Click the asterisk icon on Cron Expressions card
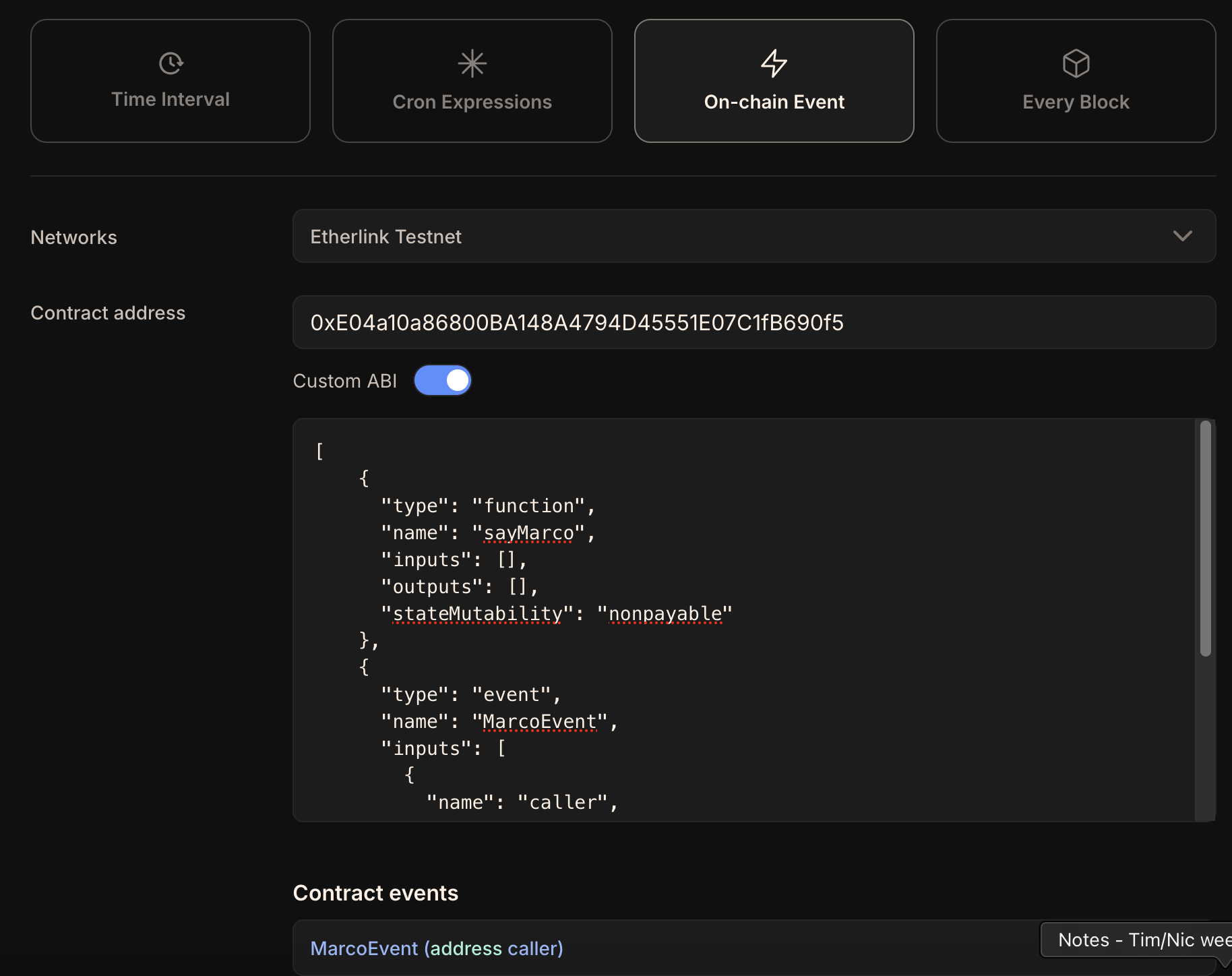Screen dimensions: 1232x976 click(472, 63)
